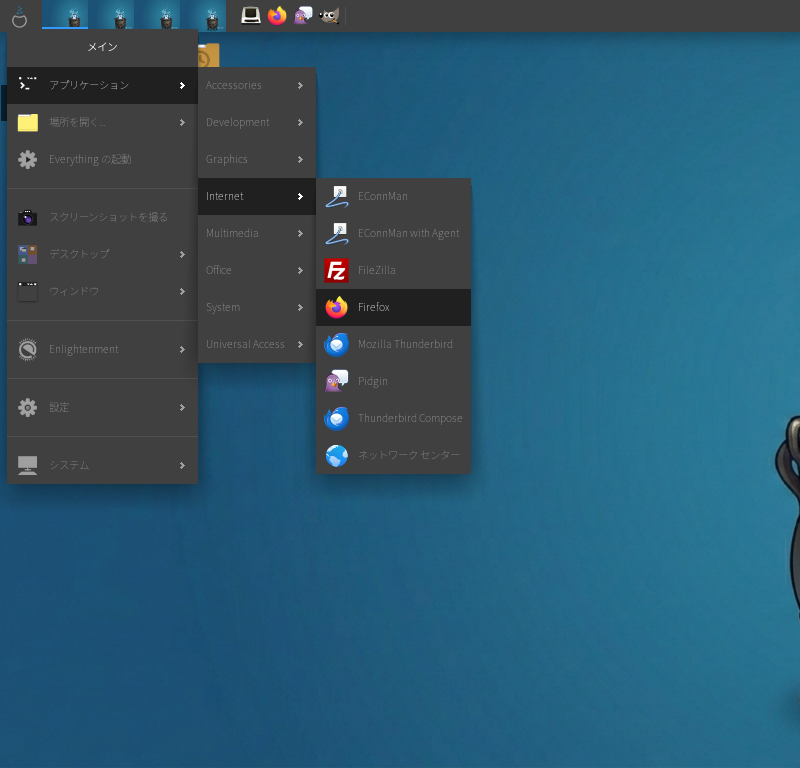
Task: Click the desktop grid icon beside デスクトップ
Action: 28,254
